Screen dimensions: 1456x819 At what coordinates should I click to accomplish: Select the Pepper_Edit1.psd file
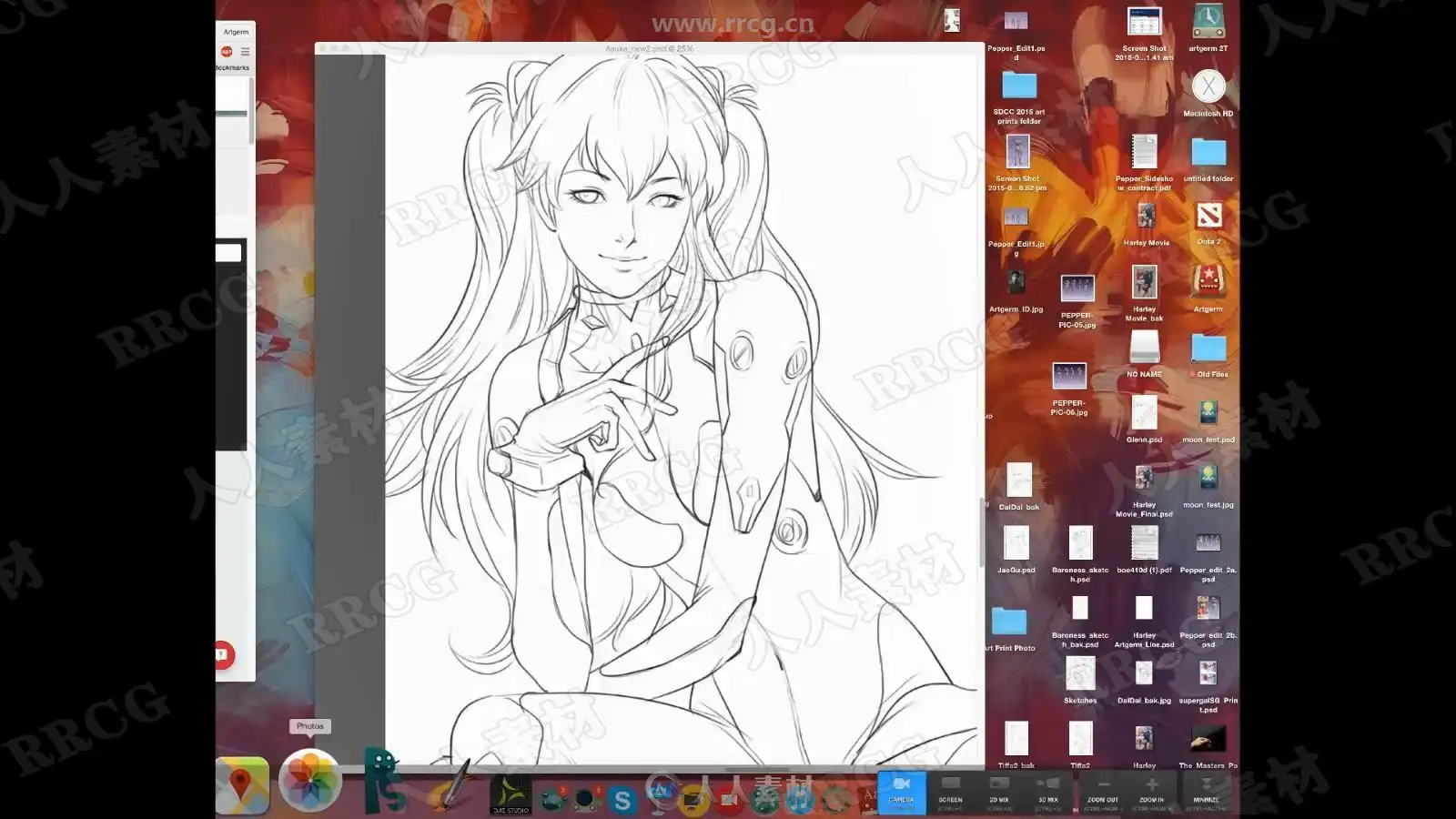click(x=1016, y=21)
